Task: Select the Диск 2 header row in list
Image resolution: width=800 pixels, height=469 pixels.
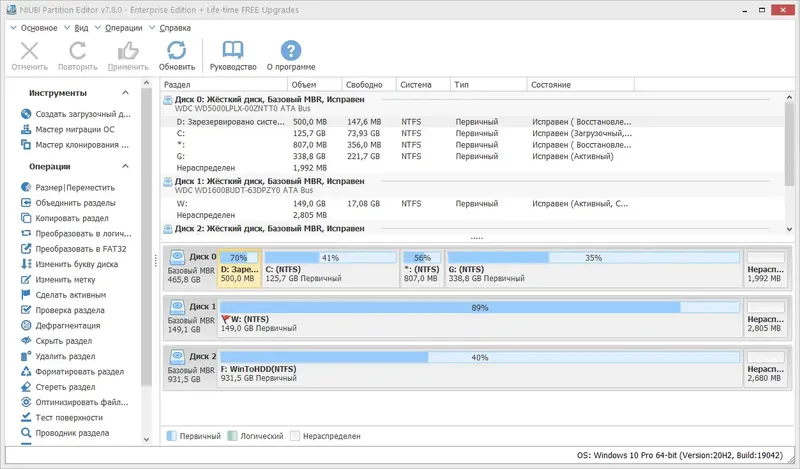Action: coord(473,229)
